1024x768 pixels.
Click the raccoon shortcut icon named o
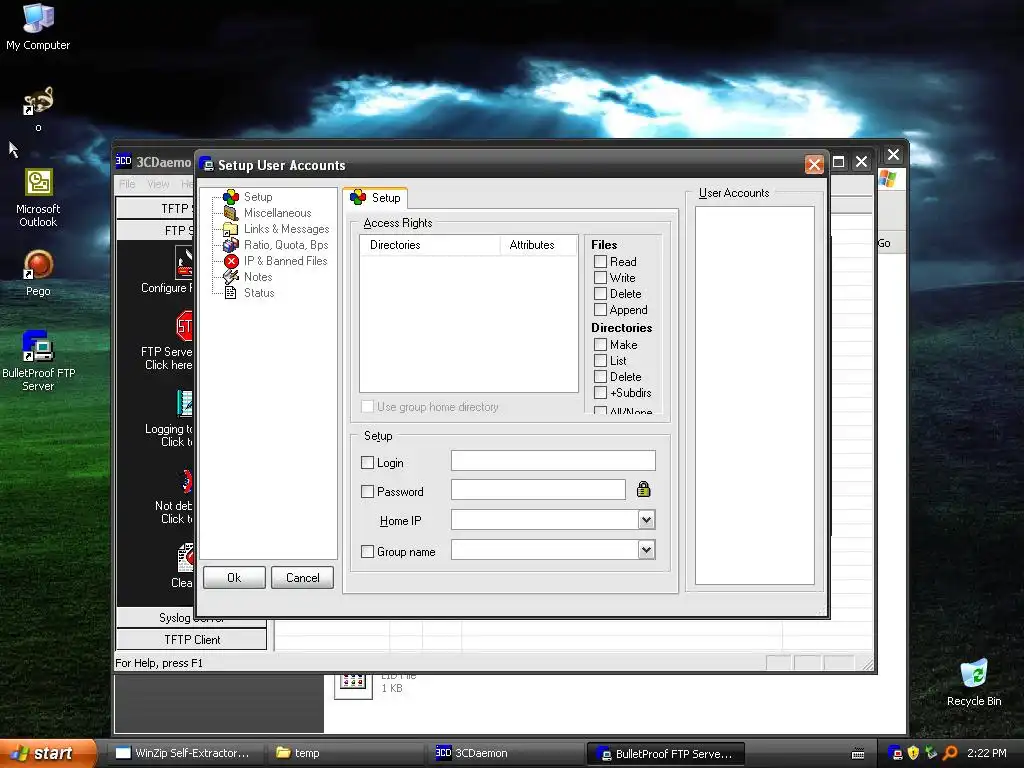pyautogui.click(x=38, y=101)
